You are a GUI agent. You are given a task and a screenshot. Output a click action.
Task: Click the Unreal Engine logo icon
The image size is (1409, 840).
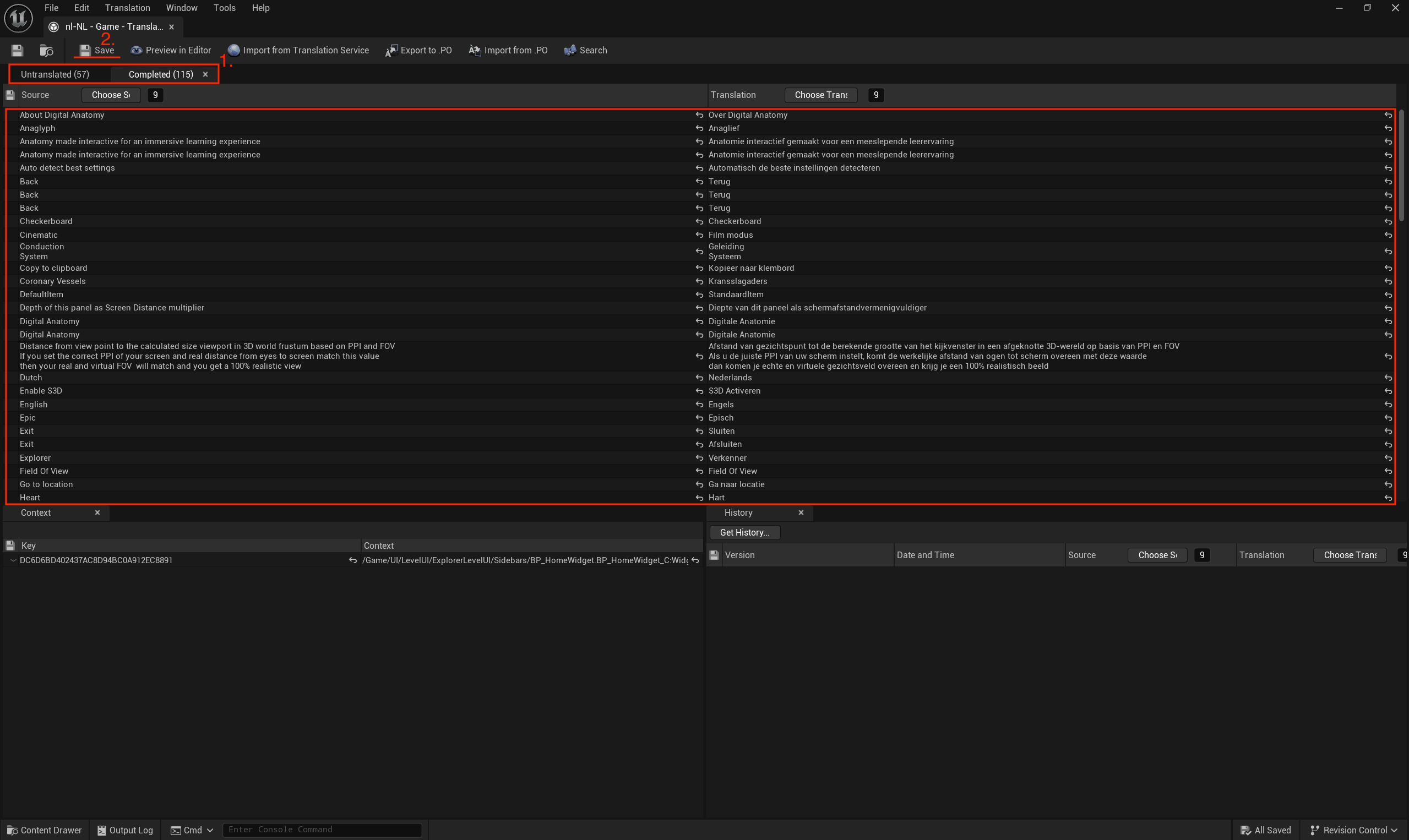click(x=18, y=18)
